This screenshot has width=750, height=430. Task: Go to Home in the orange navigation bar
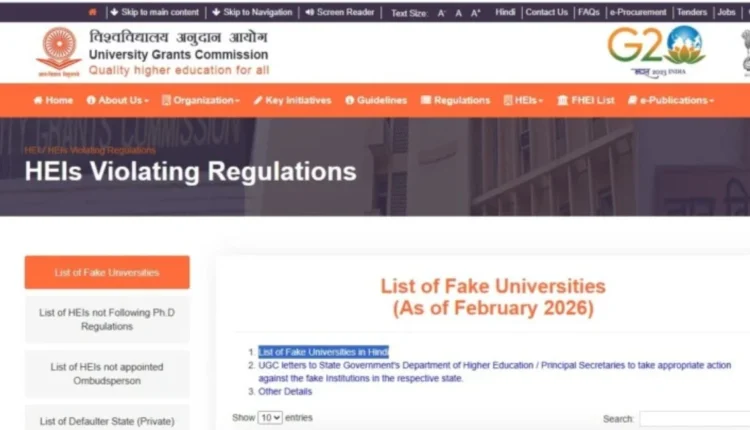53,100
